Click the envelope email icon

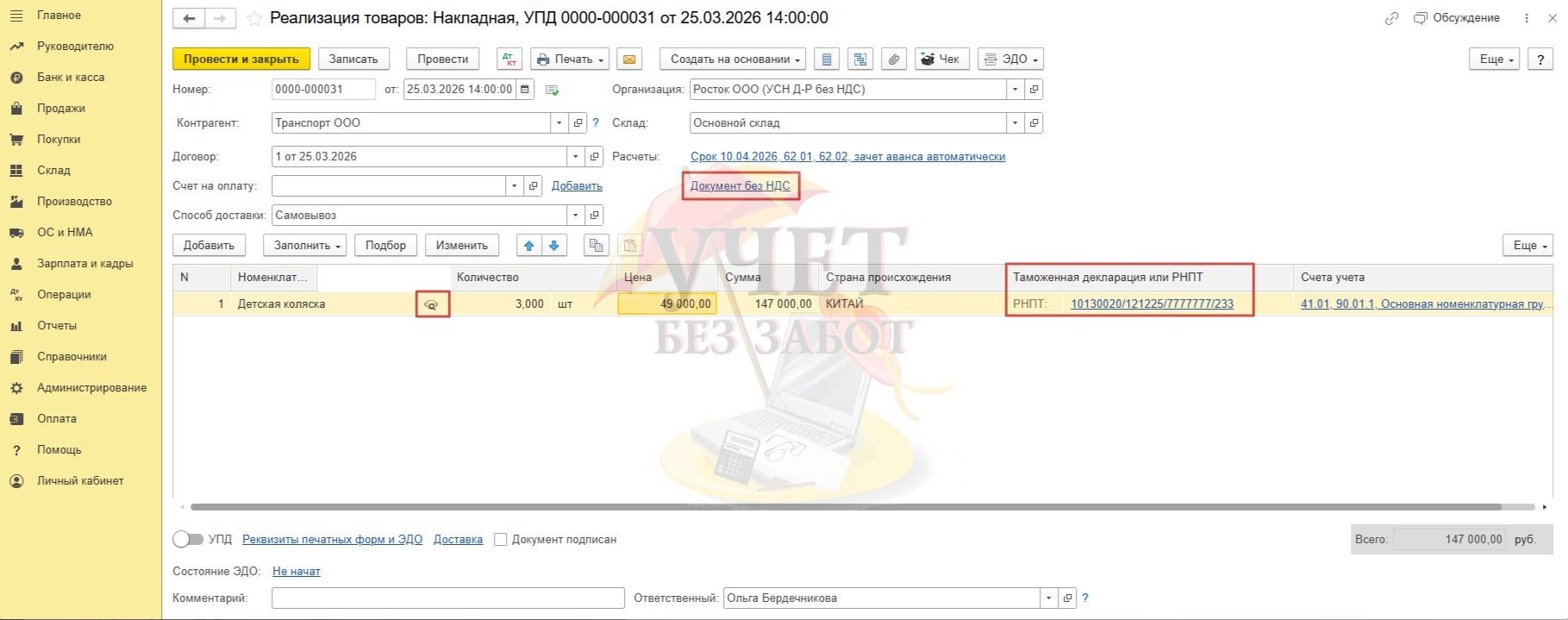(629, 59)
